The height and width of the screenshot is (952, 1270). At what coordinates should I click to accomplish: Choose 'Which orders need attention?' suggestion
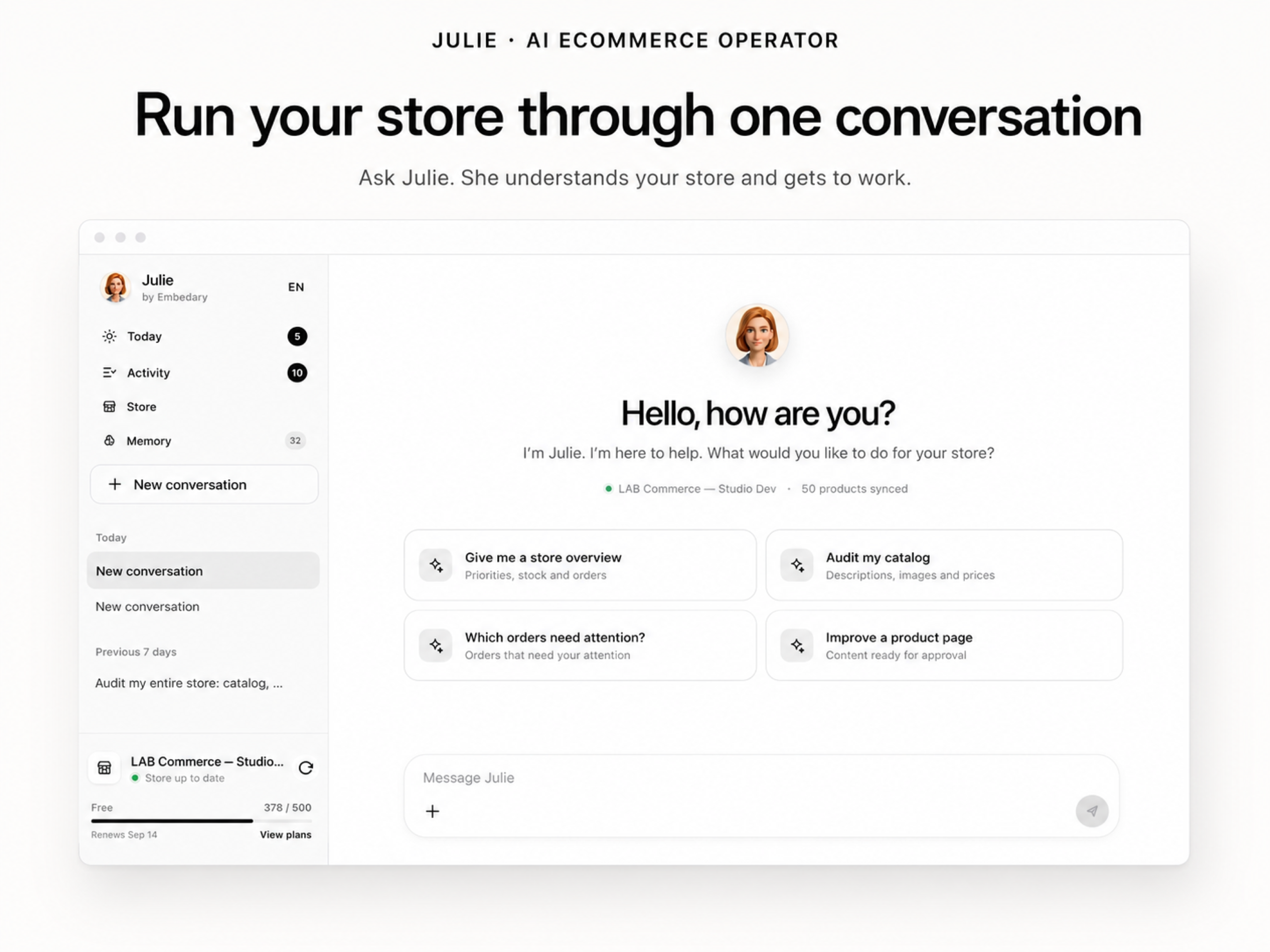click(x=580, y=646)
